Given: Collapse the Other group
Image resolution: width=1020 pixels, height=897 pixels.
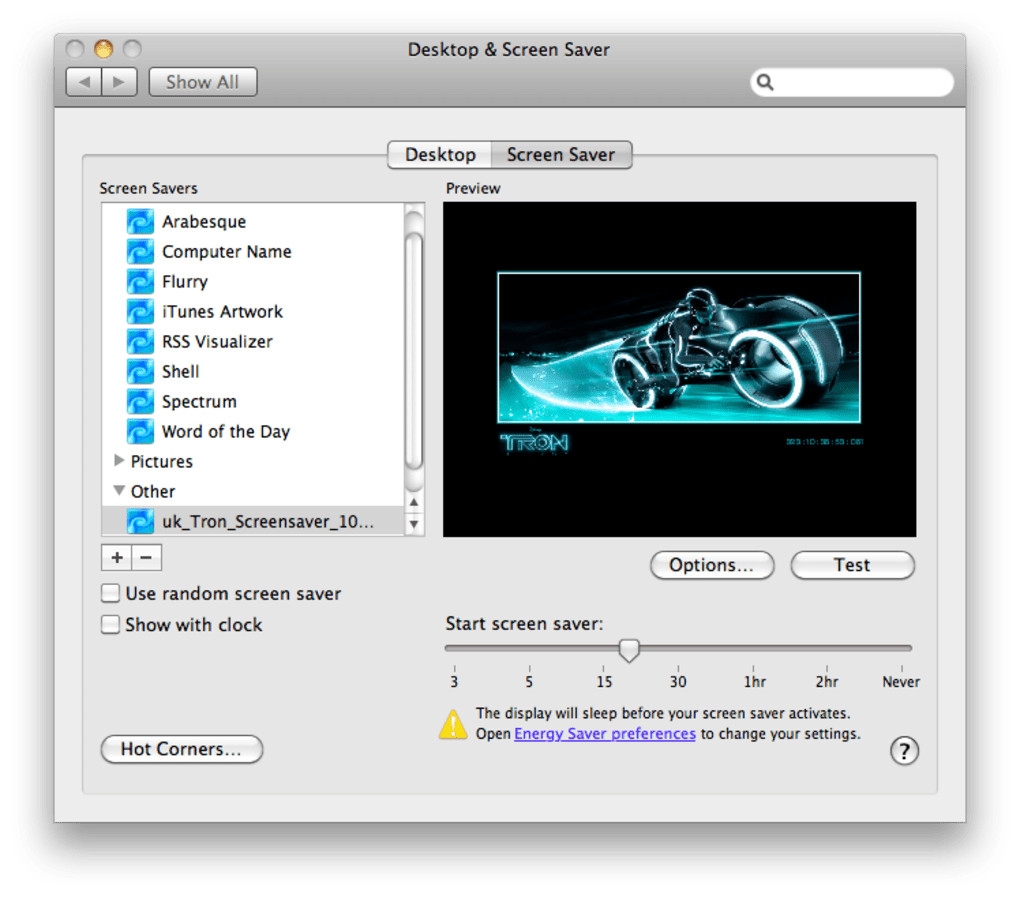Looking at the screenshot, I should 119,490.
